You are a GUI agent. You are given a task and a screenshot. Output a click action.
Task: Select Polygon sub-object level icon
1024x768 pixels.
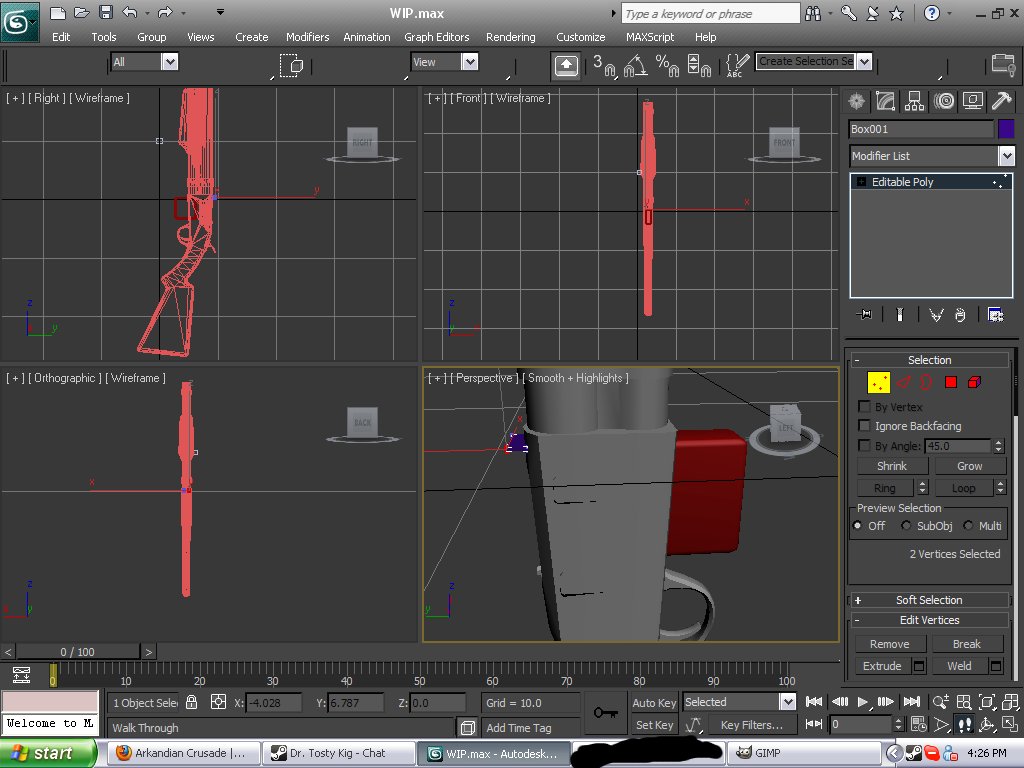click(x=950, y=382)
